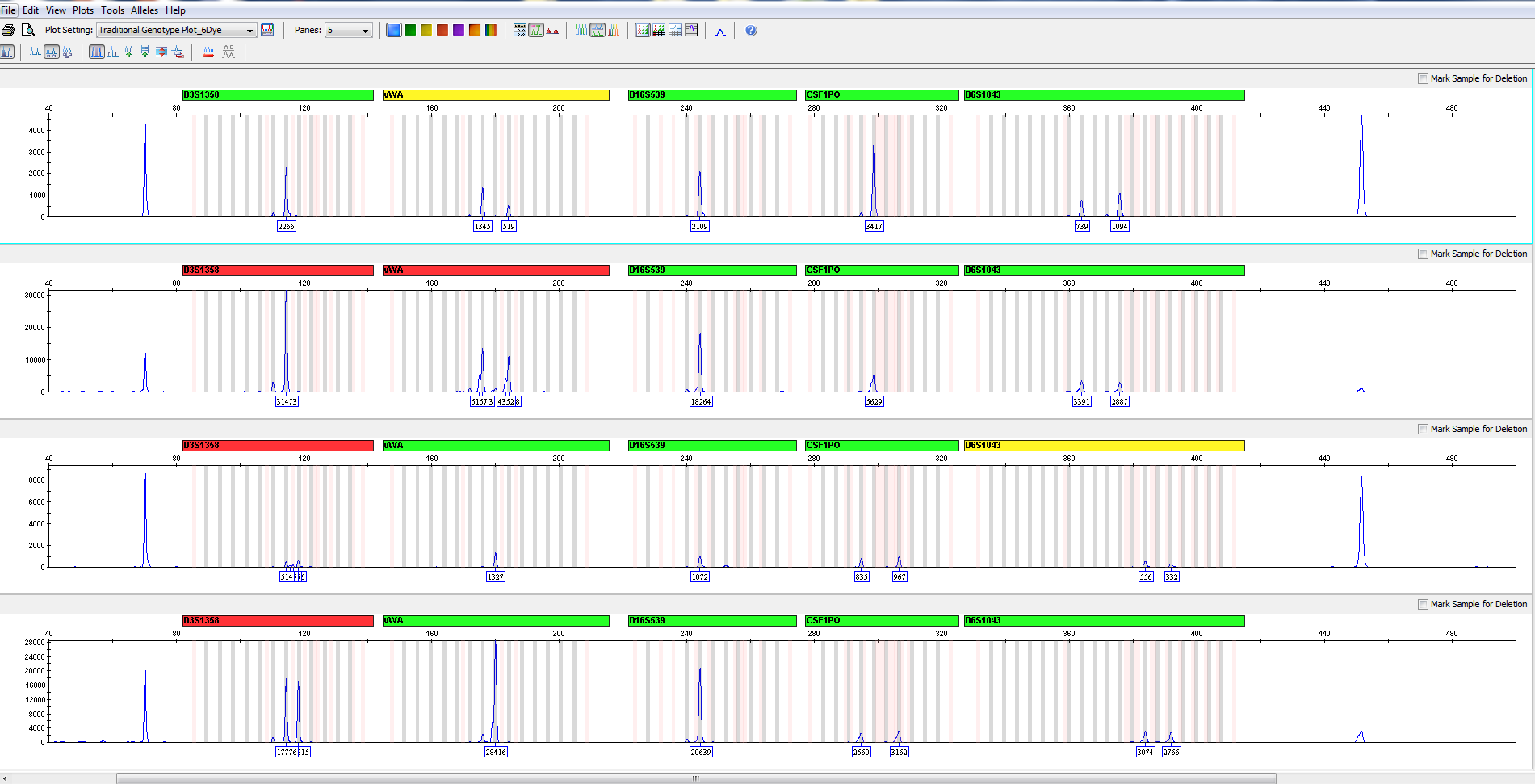
Task: Click allele label 18264 in second plot
Action: click(x=701, y=401)
